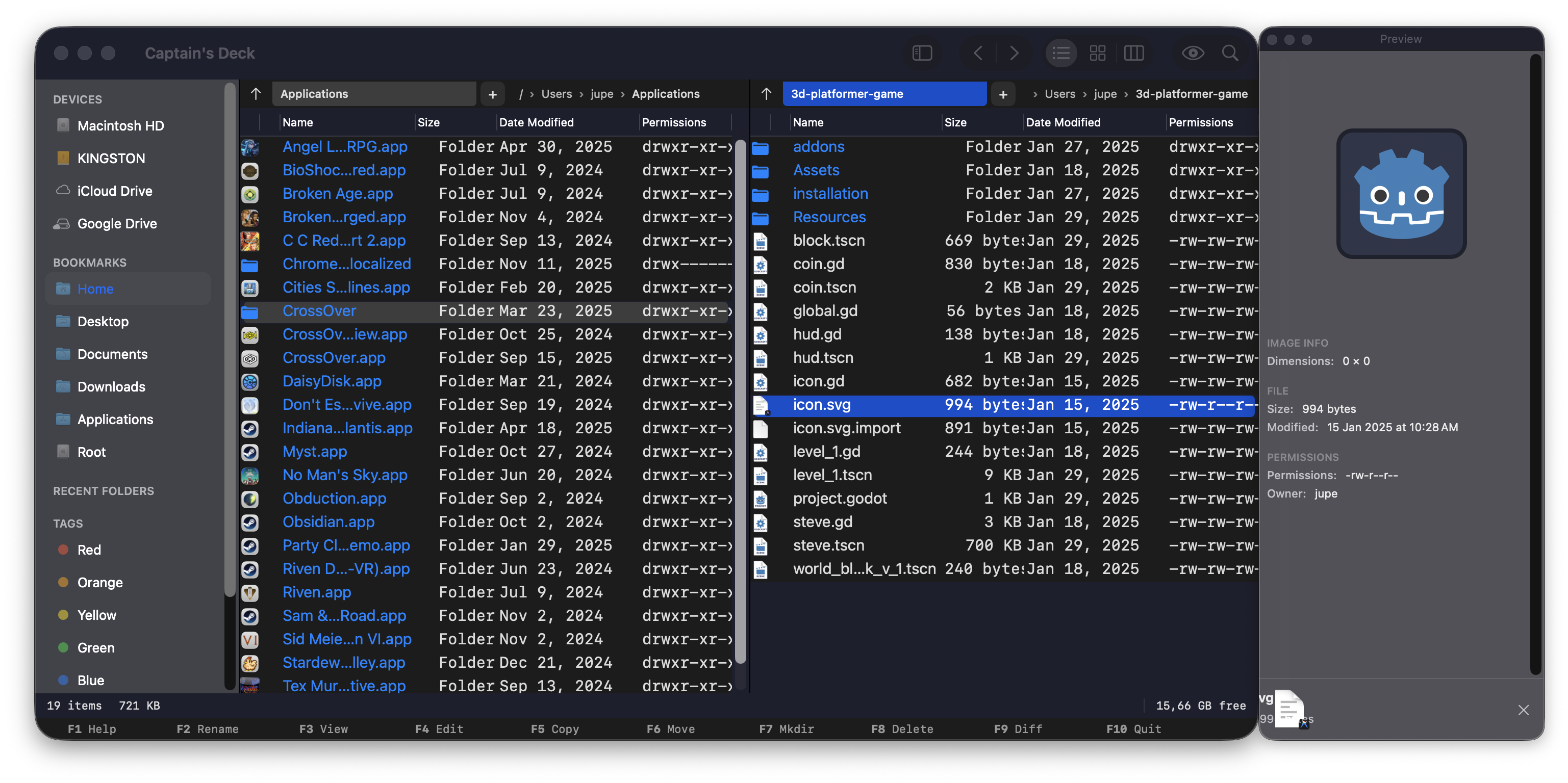Toggle the sidebar panel icon
This screenshot has height=783, width=1568.
click(922, 53)
